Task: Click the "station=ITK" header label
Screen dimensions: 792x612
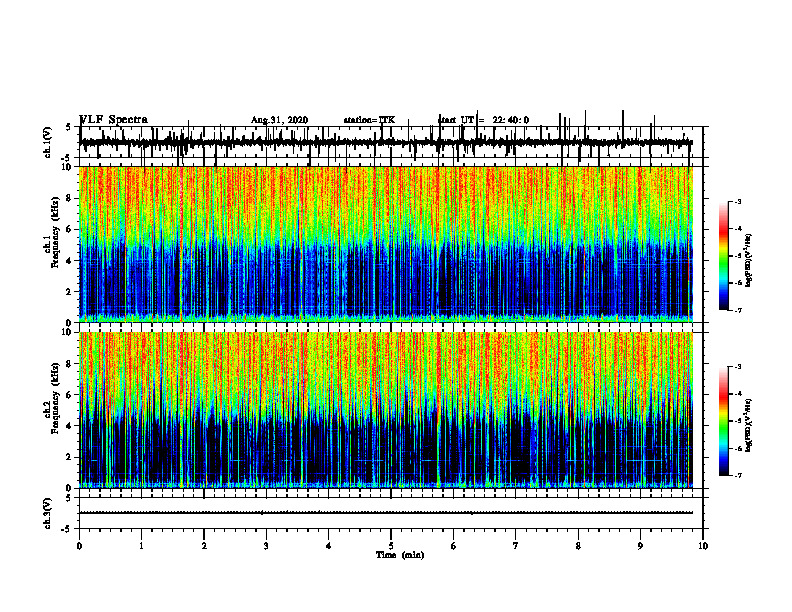Action: click(x=369, y=120)
